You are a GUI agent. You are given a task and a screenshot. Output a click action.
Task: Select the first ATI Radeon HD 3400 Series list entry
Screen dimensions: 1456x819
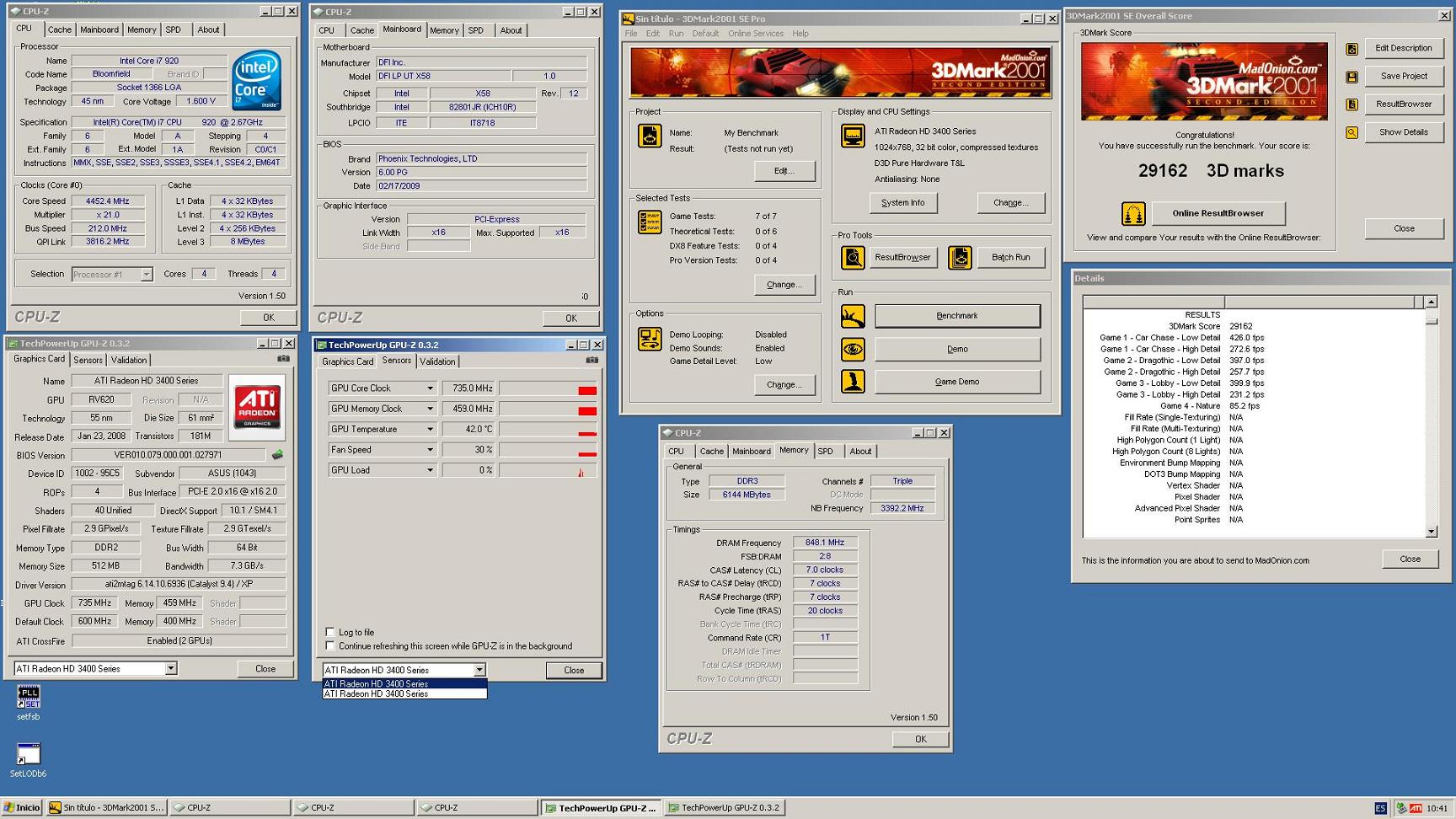click(x=404, y=684)
